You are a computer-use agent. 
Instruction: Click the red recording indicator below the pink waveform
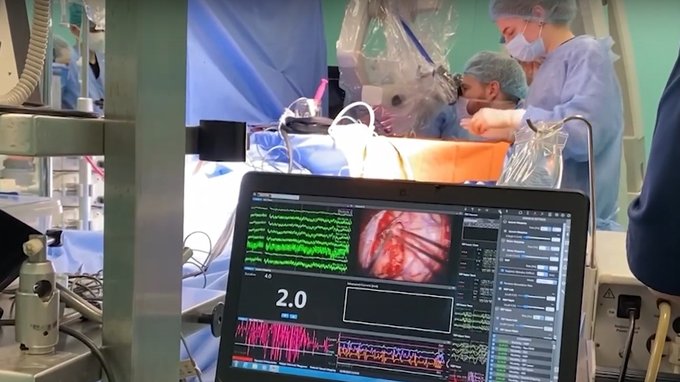click(x=242, y=359)
